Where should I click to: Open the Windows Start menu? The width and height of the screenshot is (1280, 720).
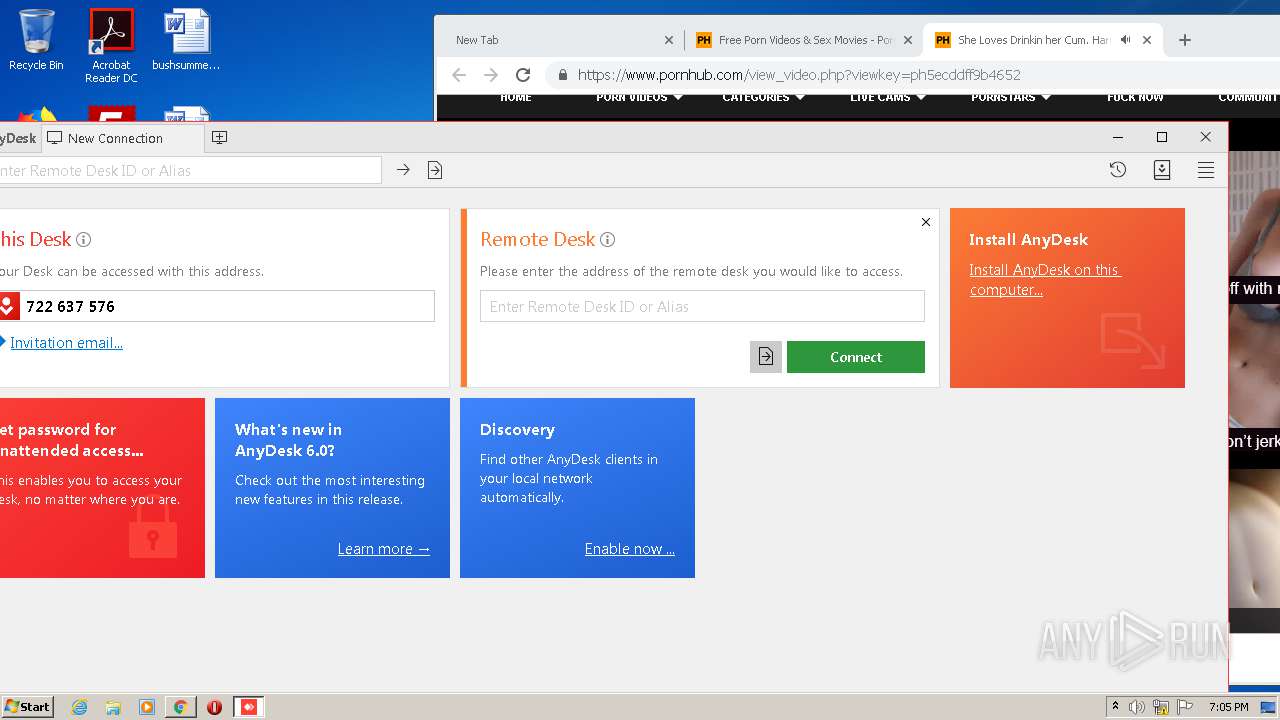point(28,707)
